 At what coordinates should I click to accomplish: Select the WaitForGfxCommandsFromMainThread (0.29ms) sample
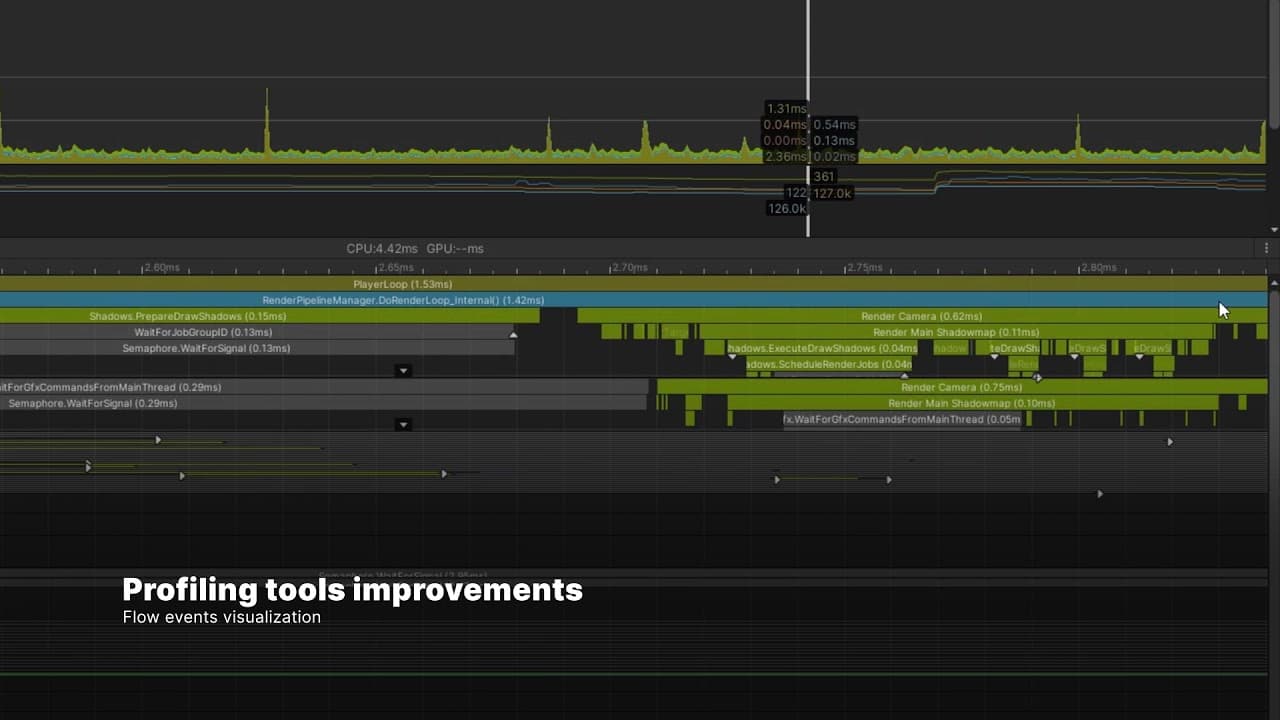tap(324, 387)
